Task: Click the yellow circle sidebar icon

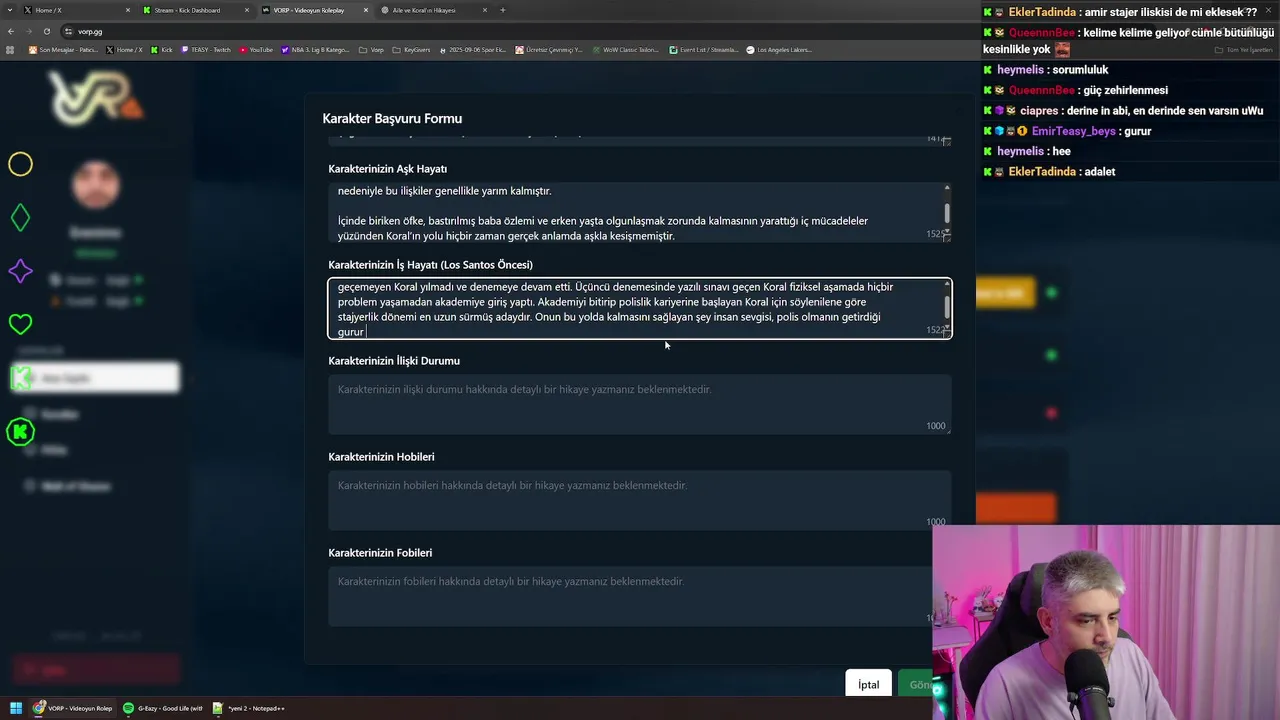Action: tap(20, 164)
